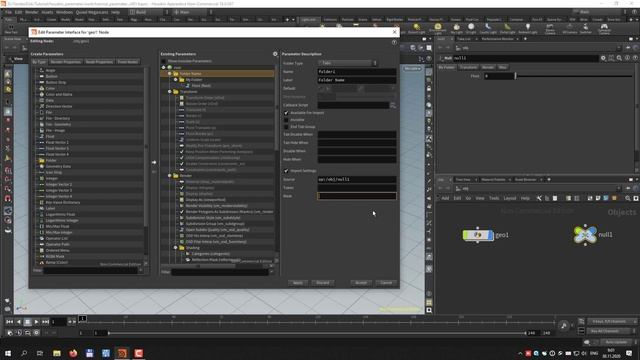The height and width of the screenshot is (360, 640).
Task: Click the stop button on the timeline
Action: 27,322
